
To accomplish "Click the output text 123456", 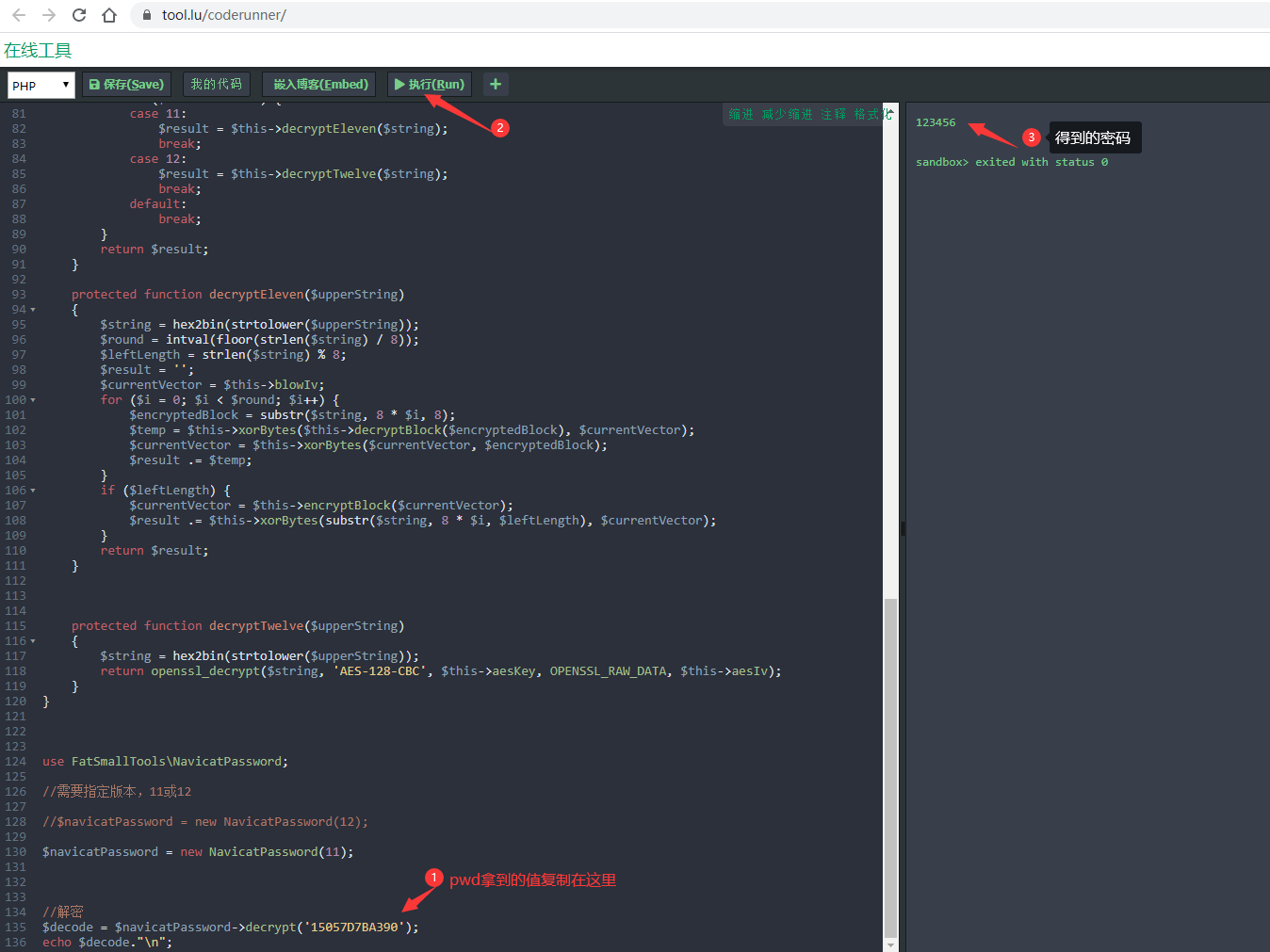I will (936, 122).
